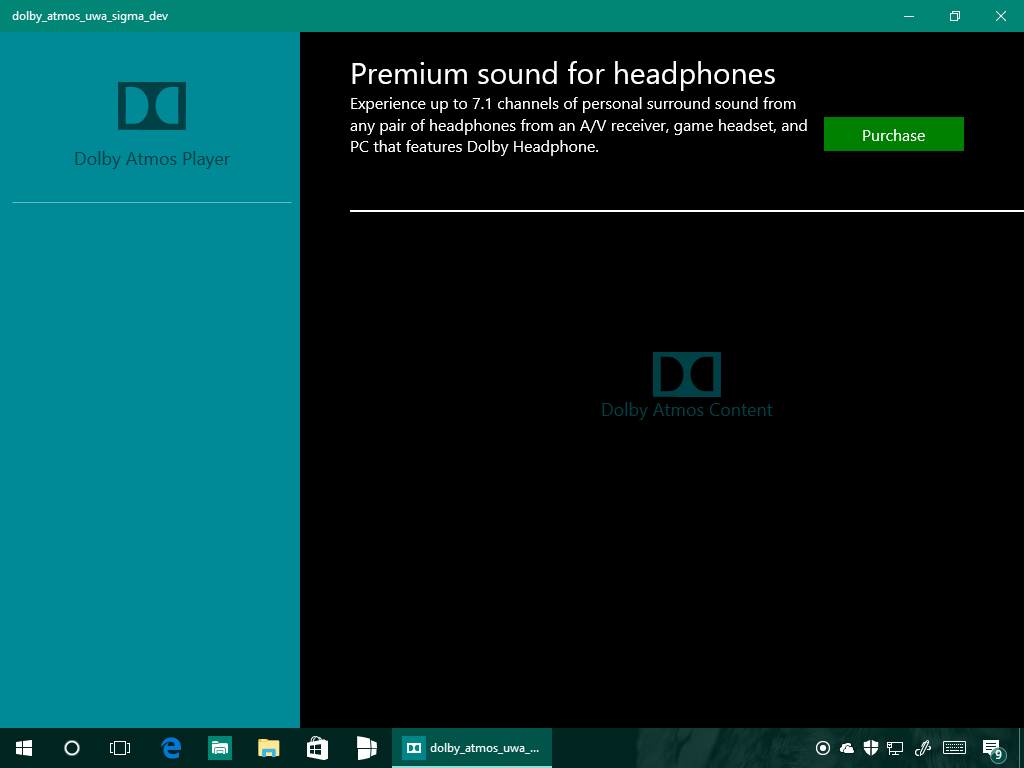Click the Dolby logo in the sidebar
Image resolution: width=1024 pixels, height=768 pixels.
(x=152, y=106)
